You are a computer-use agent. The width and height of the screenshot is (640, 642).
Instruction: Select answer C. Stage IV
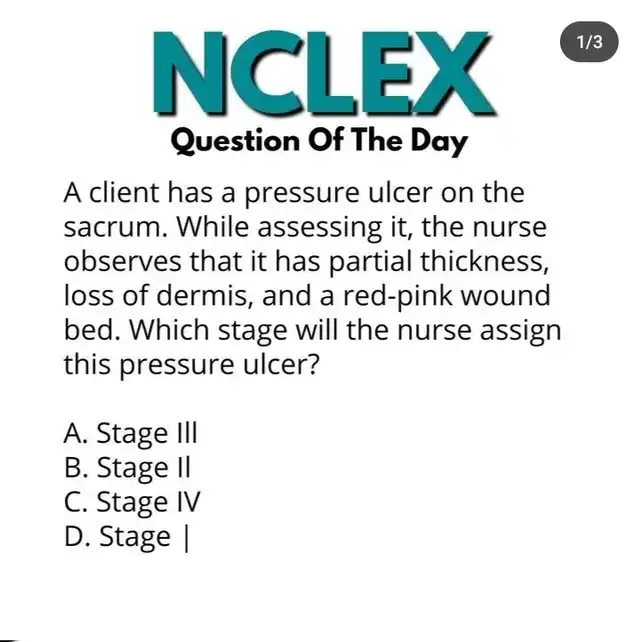132,502
